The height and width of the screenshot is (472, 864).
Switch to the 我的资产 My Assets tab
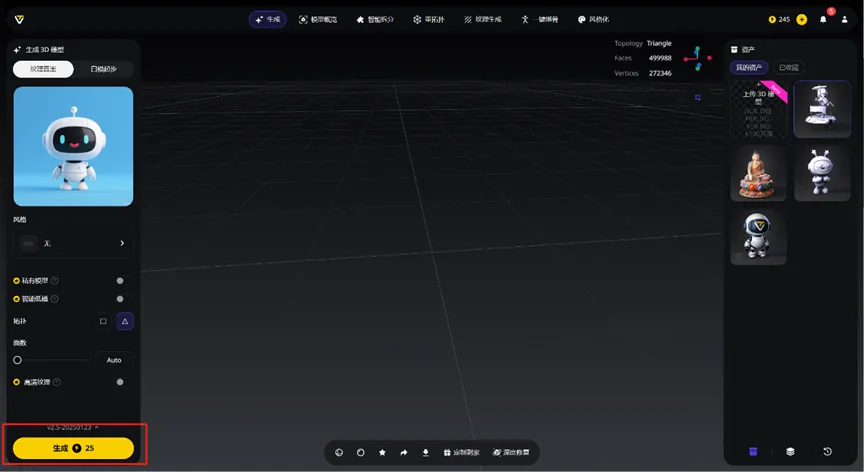(x=749, y=67)
